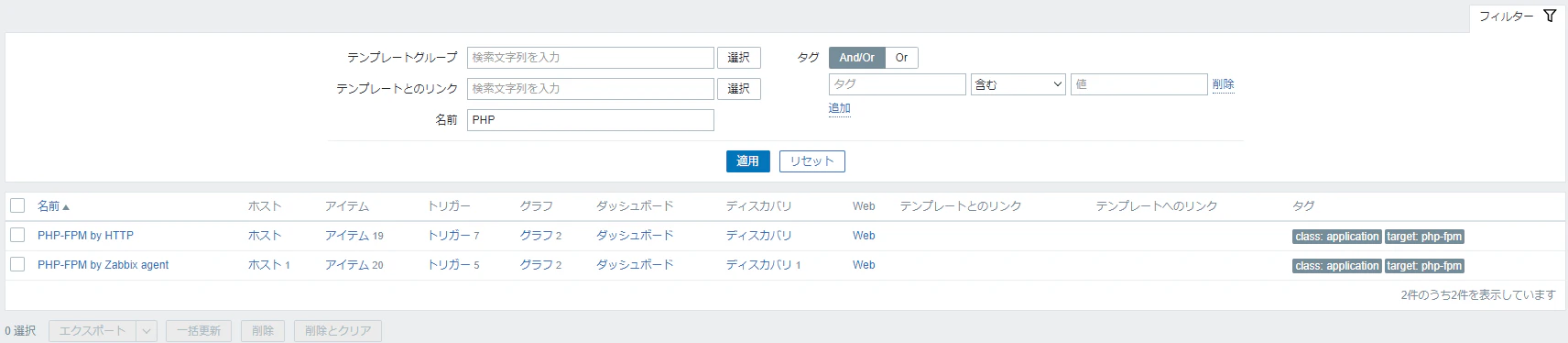1568x343 pixels.
Task: Click target: php-fpm tag in PHP-FPM by HTTP row
Action: coord(1424,237)
